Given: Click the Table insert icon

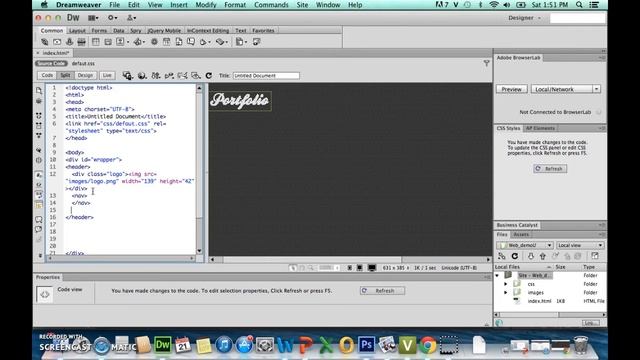Looking at the screenshot, I should (x=96, y=42).
